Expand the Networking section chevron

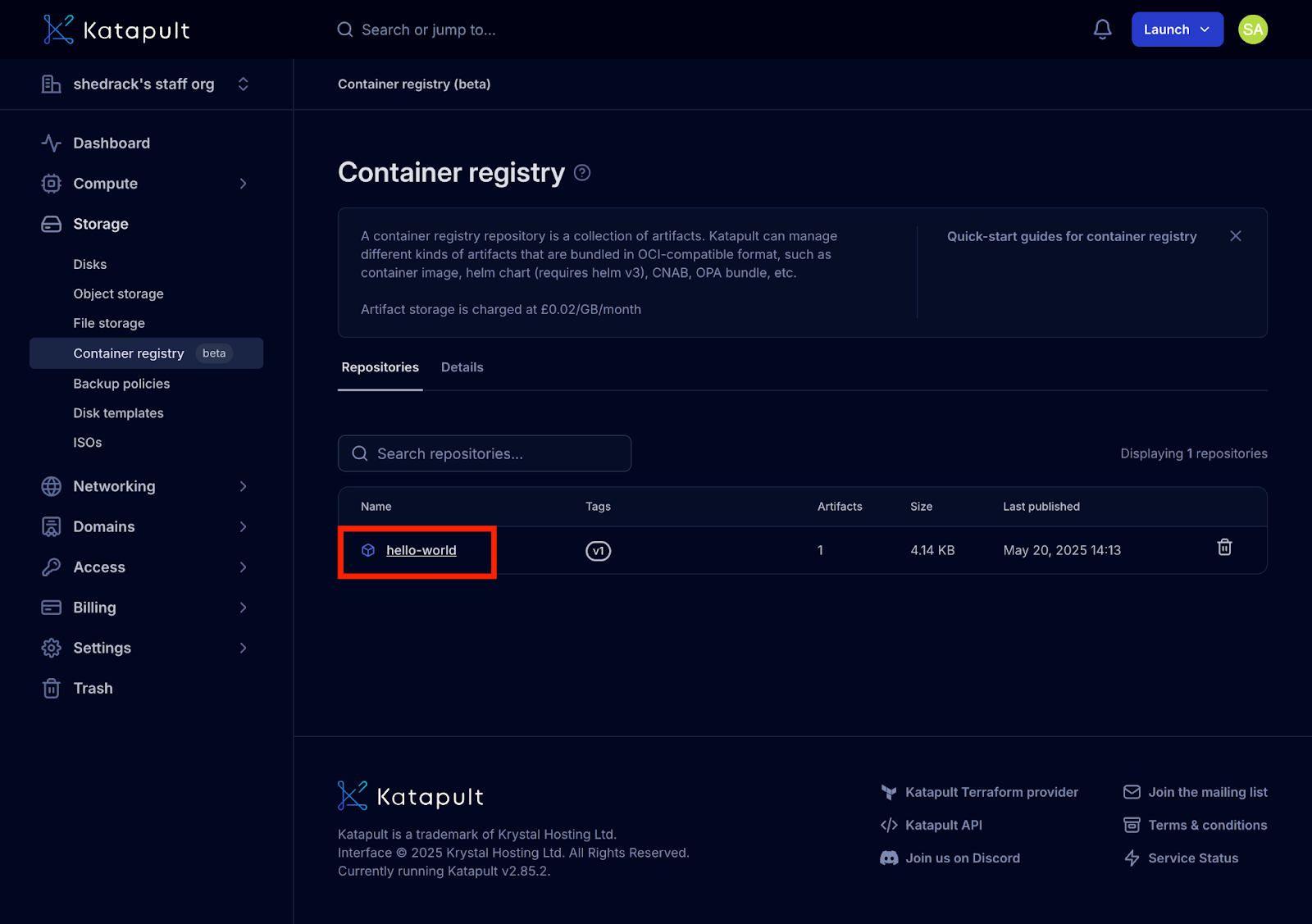coord(243,486)
